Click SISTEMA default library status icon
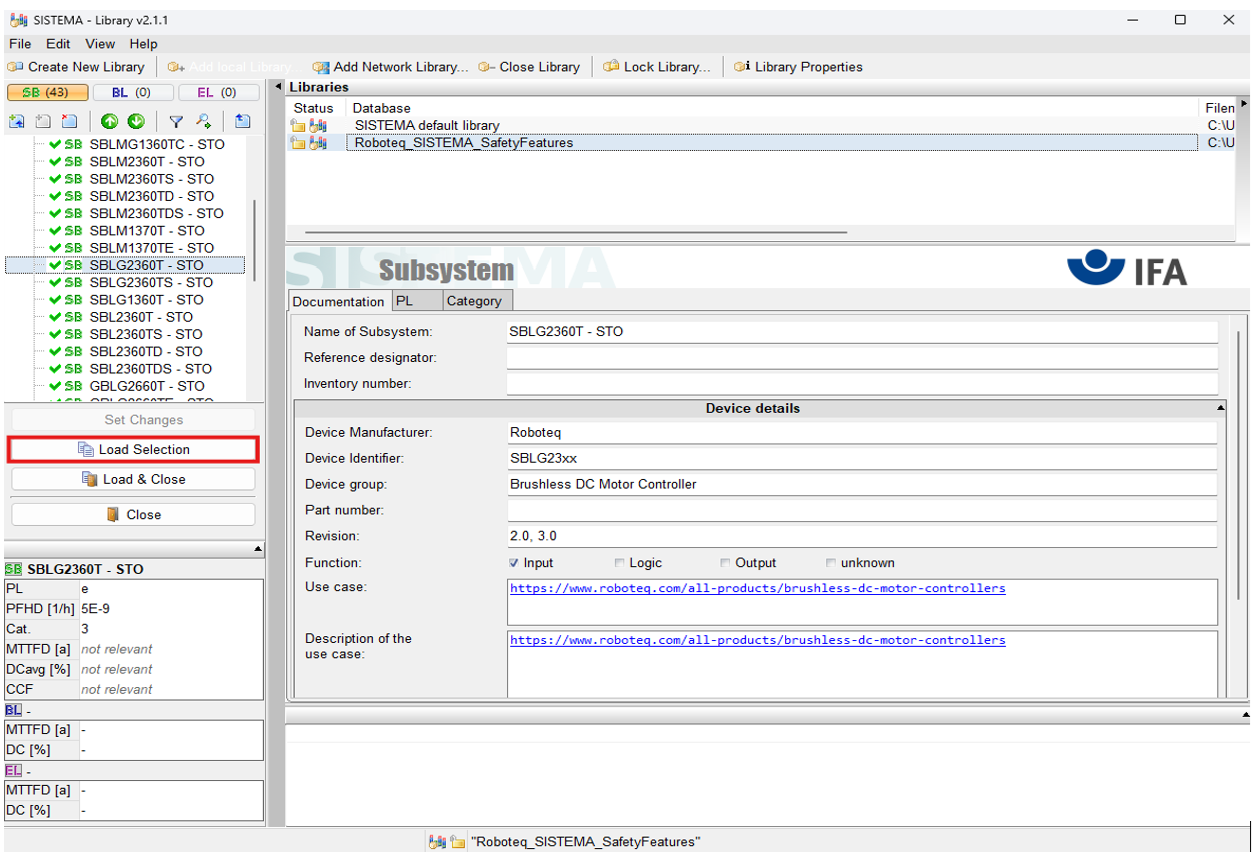 click(x=309, y=126)
